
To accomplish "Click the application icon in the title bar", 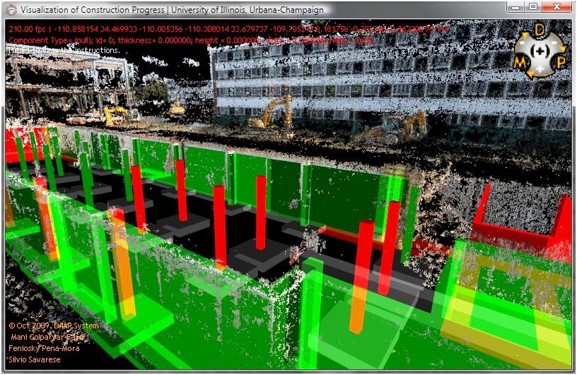I will click(11, 10).
